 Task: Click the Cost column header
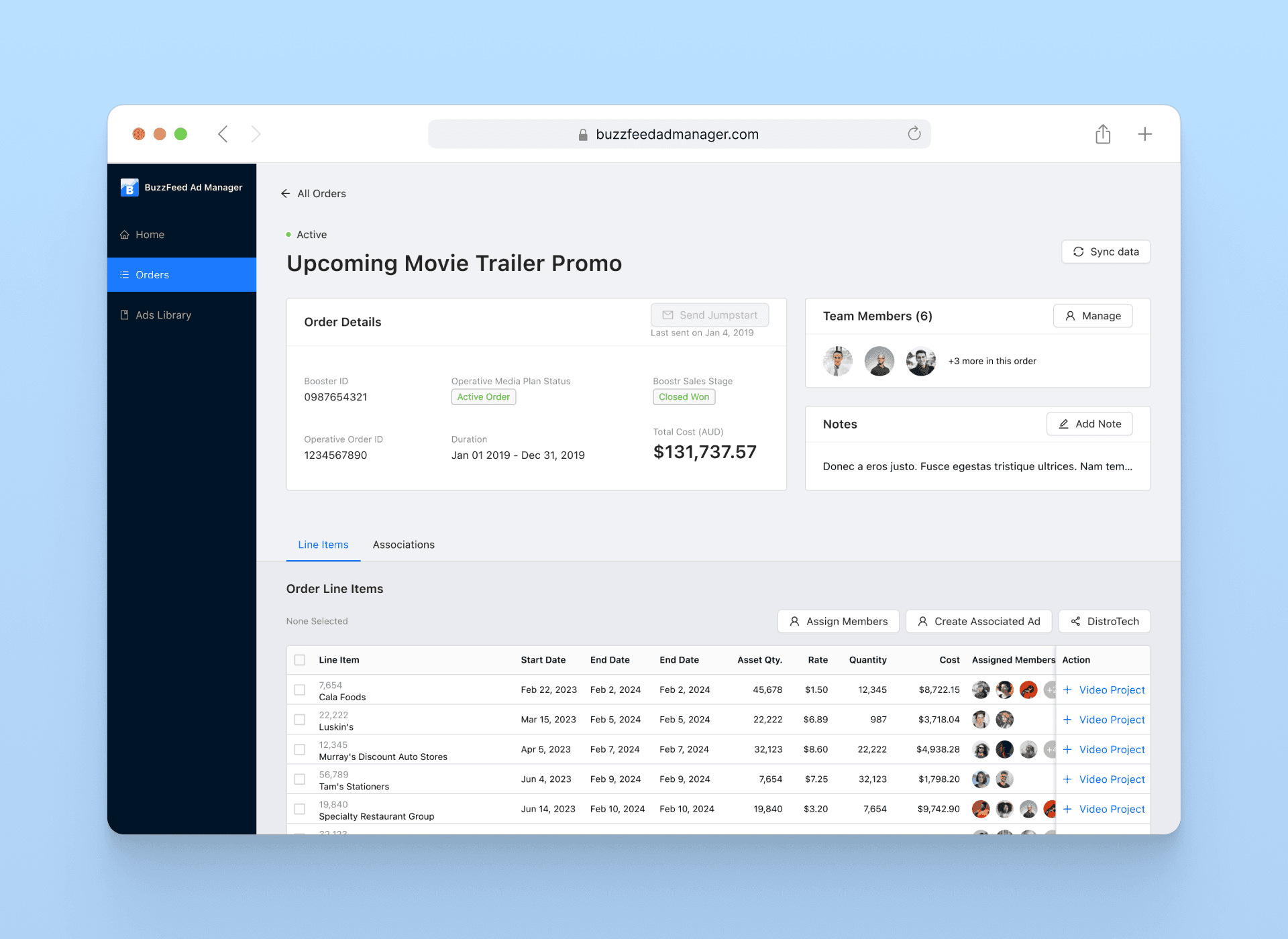(949, 660)
